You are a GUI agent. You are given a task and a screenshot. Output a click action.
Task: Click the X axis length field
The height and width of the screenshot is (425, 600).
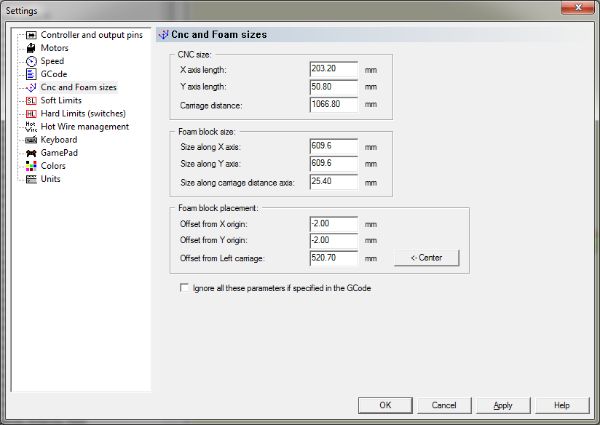334,69
